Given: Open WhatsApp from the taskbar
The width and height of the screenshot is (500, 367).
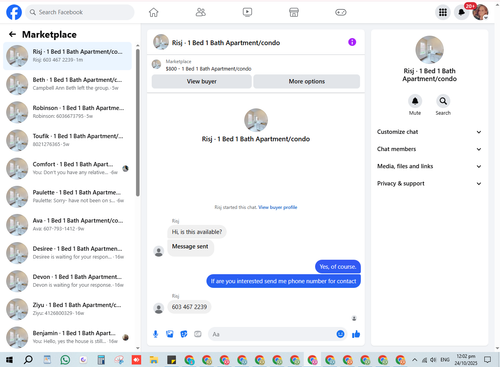Looking at the screenshot, I should click(65, 360).
